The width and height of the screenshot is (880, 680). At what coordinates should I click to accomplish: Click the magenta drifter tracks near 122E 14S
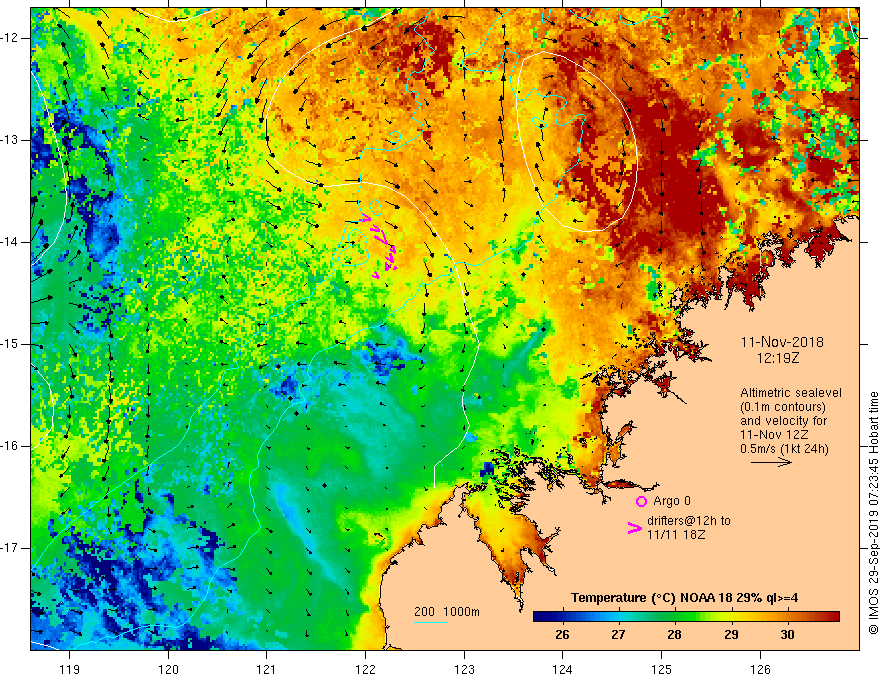tap(381, 245)
